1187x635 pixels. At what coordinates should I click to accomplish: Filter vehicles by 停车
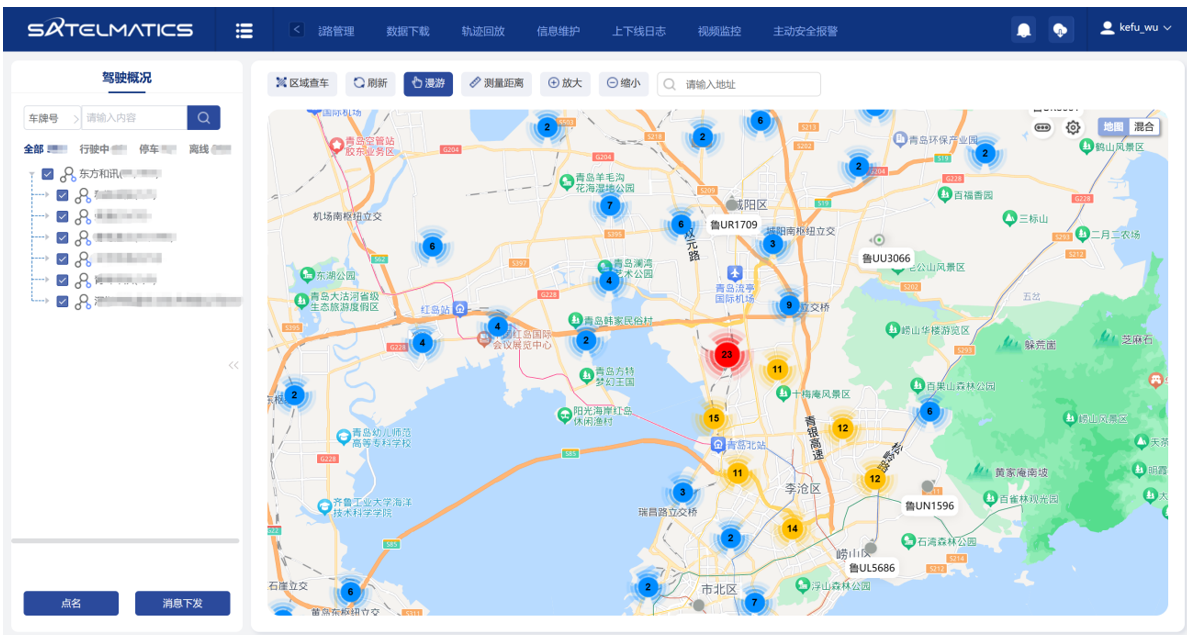coord(148,149)
